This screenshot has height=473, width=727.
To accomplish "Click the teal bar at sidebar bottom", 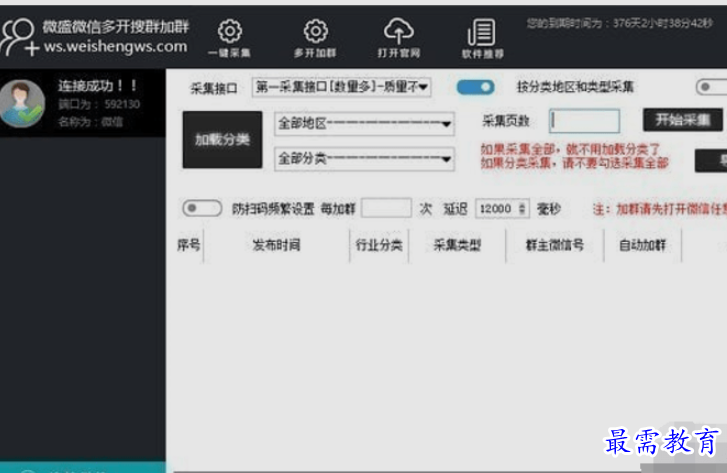I will 83,467.
